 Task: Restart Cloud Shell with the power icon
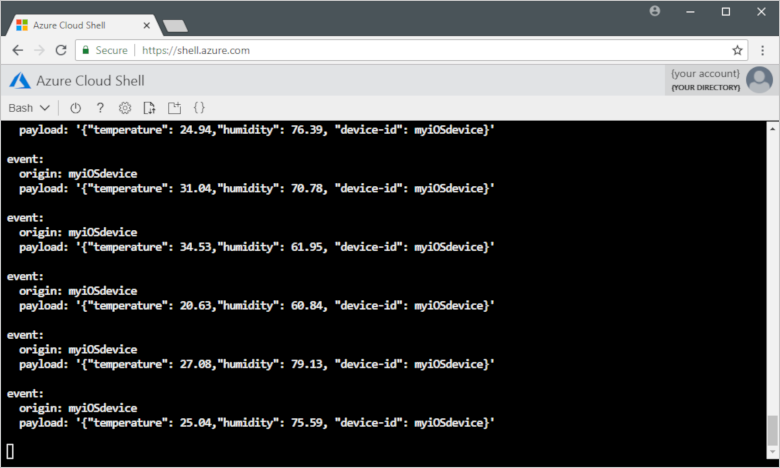point(76,108)
